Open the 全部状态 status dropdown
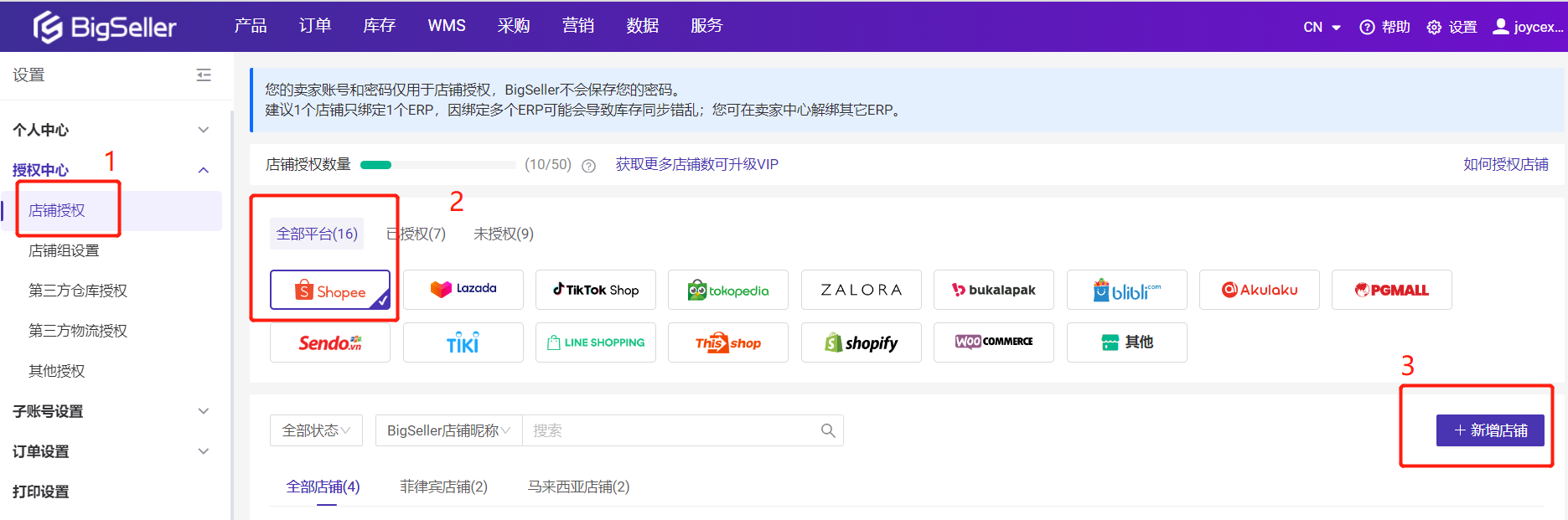The height and width of the screenshot is (520, 1568). 317,430
